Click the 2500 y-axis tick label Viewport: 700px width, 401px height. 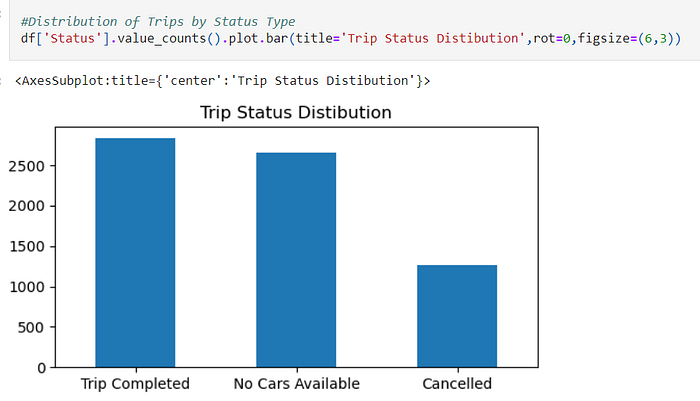tap(27, 166)
